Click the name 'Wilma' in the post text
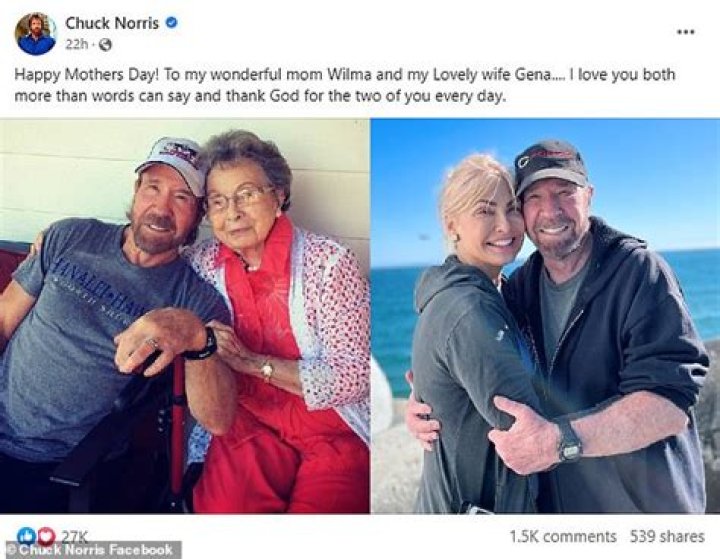This screenshot has width=720, height=559. (325, 75)
